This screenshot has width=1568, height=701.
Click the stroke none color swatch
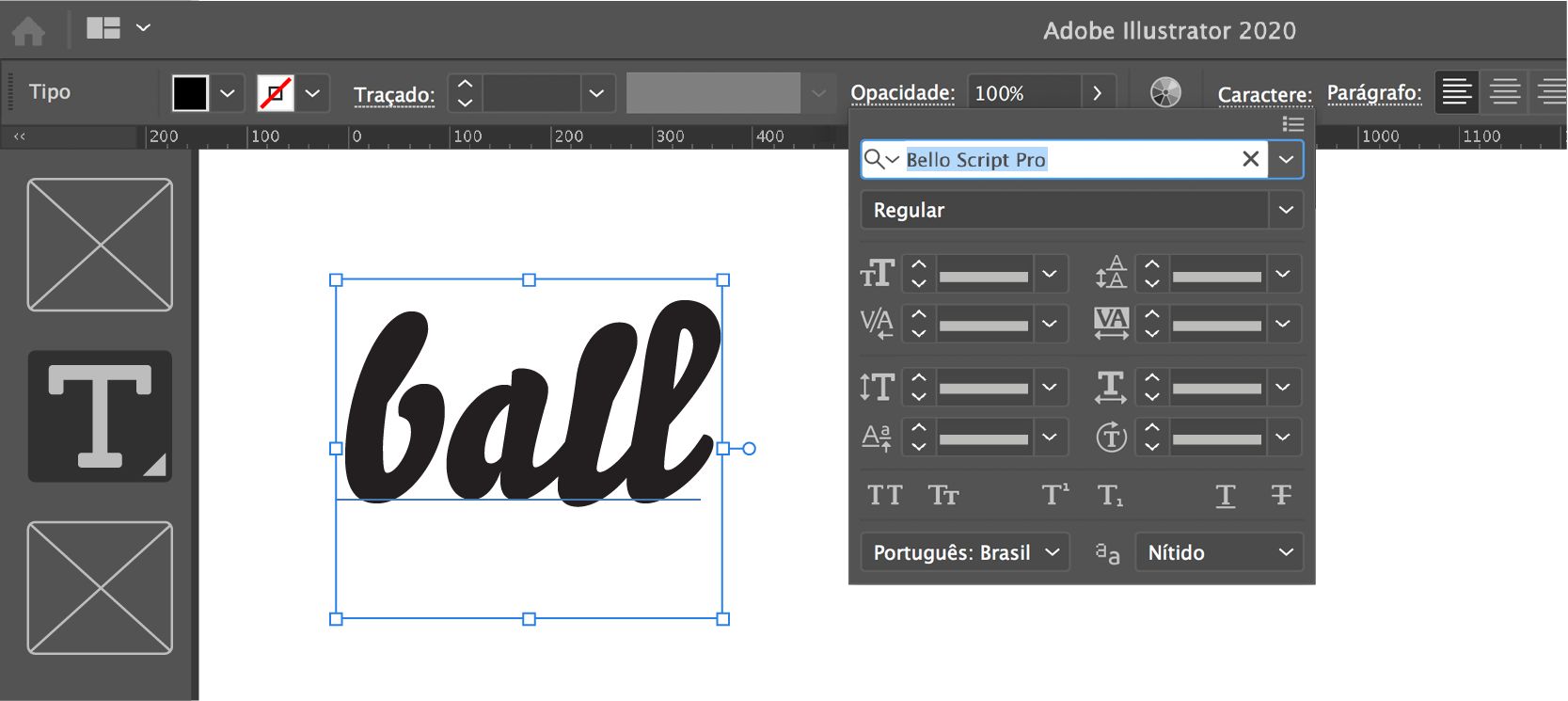(276, 93)
